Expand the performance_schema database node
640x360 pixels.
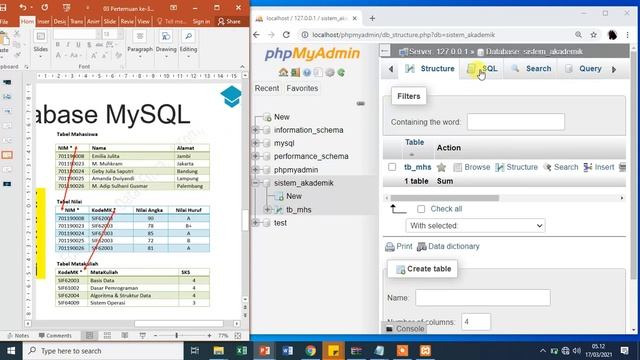[256, 156]
